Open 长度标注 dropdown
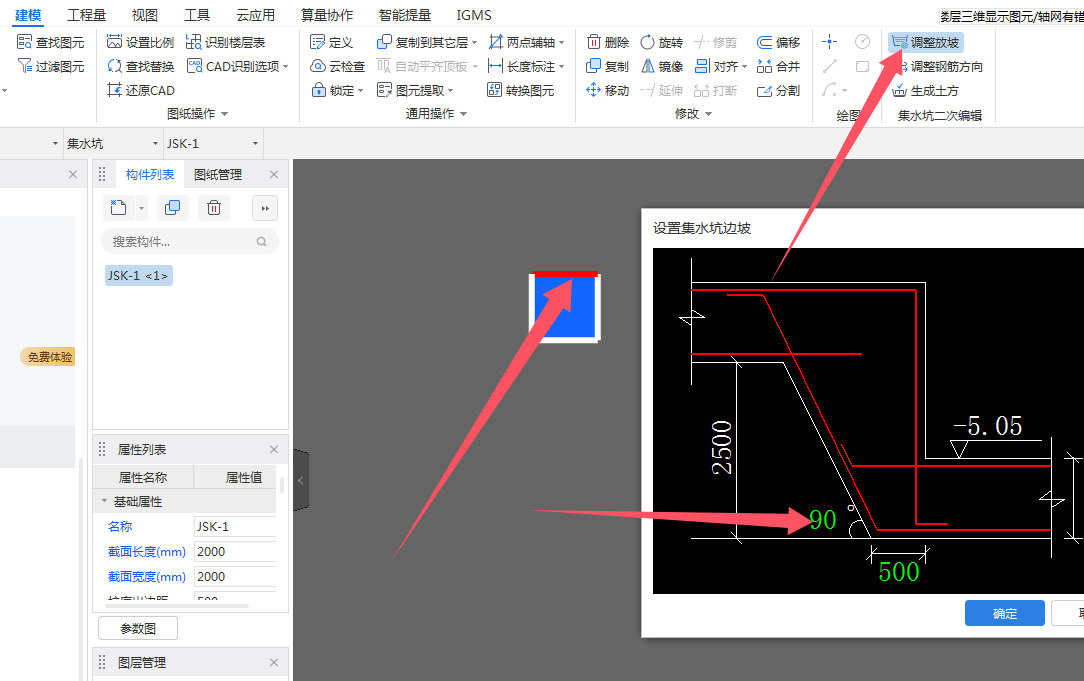The height and width of the screenshot is (681, 1084). (x=562, y=67)
